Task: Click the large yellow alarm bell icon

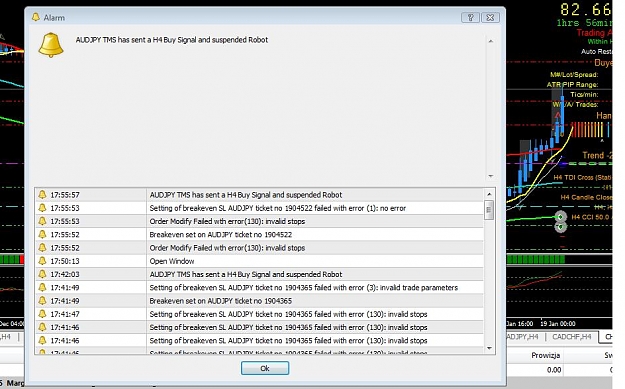Action: click(x=51, y=45)
